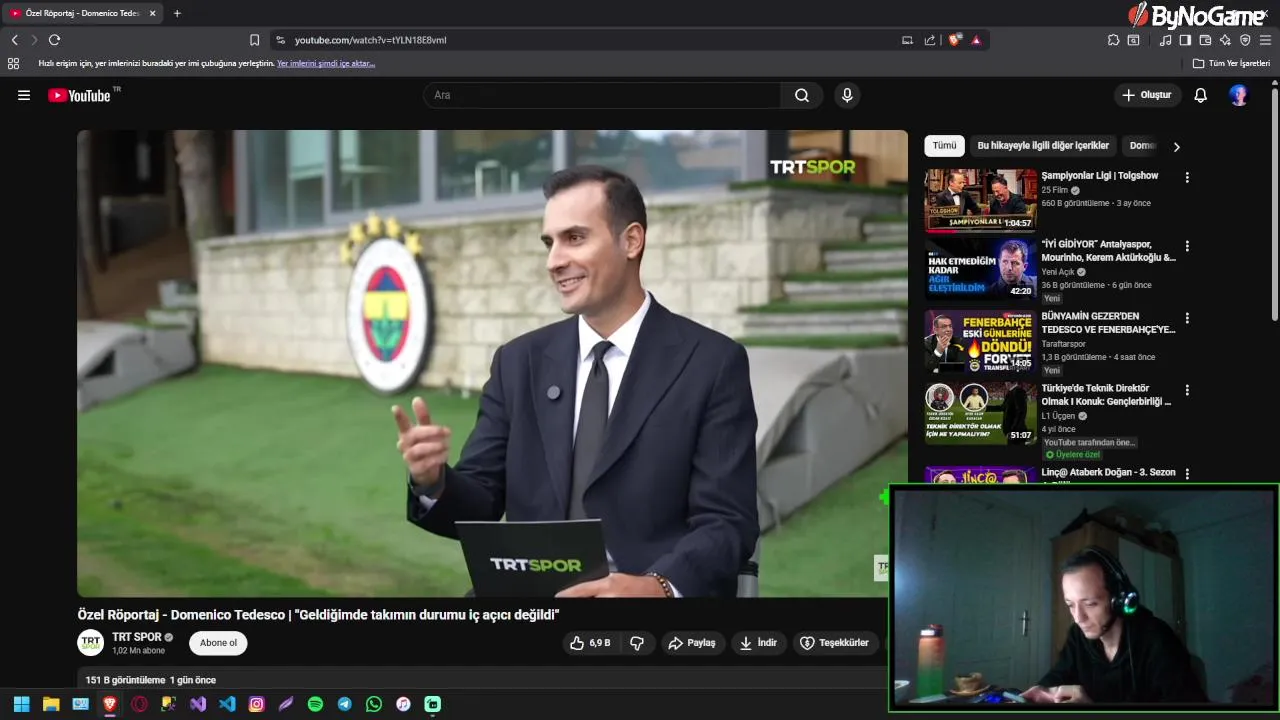Start voice search with the microphone

[x=847, y=95]
